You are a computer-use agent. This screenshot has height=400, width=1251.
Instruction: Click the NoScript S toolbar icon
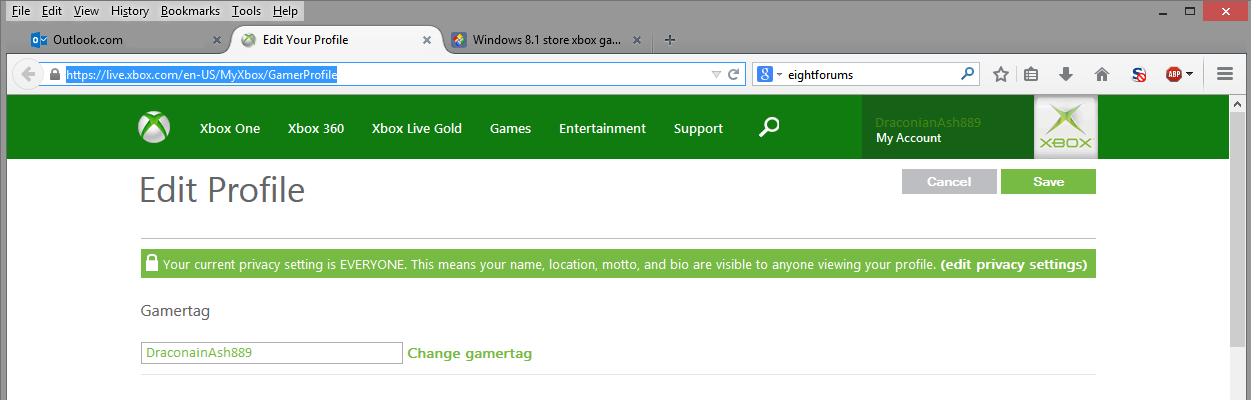pos(1138,74)
